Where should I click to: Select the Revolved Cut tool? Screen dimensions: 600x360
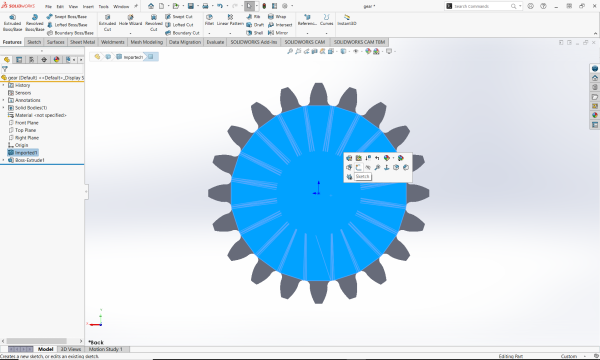point(153,23)
